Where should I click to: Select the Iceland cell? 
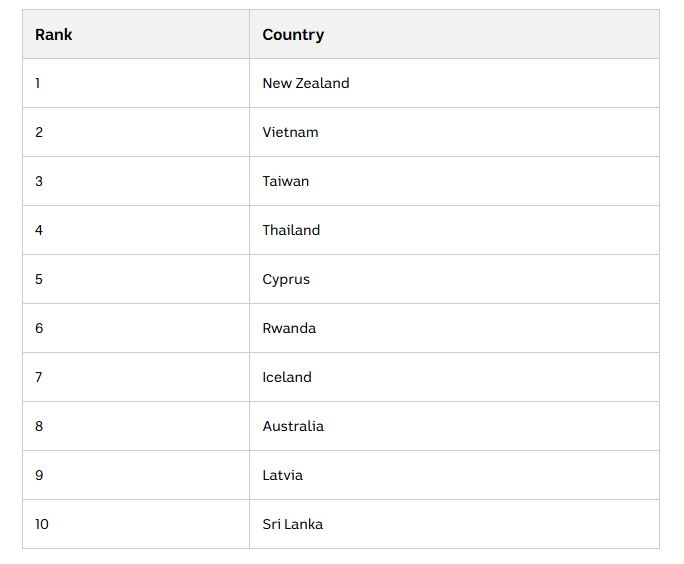pos(454,377)
